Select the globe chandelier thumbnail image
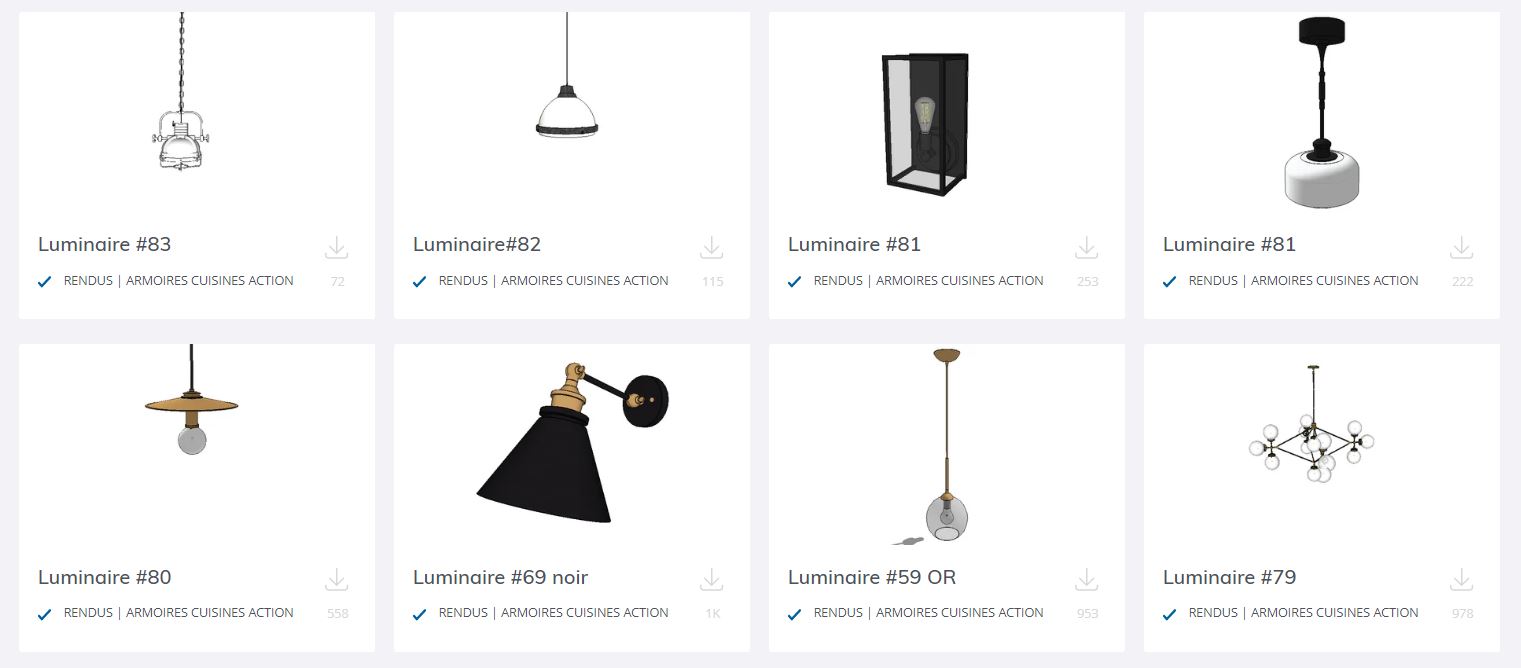Viewport: 1521px width, 668px height. (1311, 424)
